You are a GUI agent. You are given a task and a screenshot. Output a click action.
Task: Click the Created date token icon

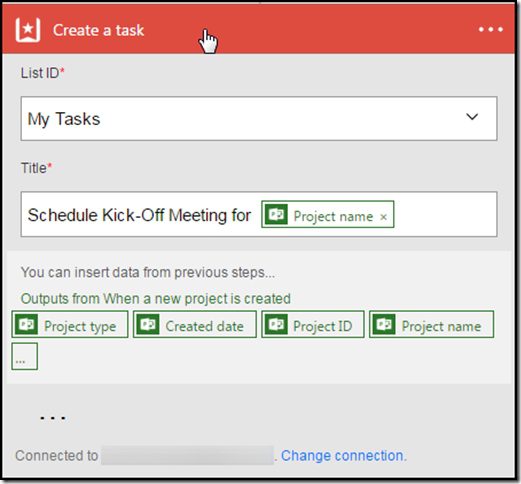pos(148,324)
